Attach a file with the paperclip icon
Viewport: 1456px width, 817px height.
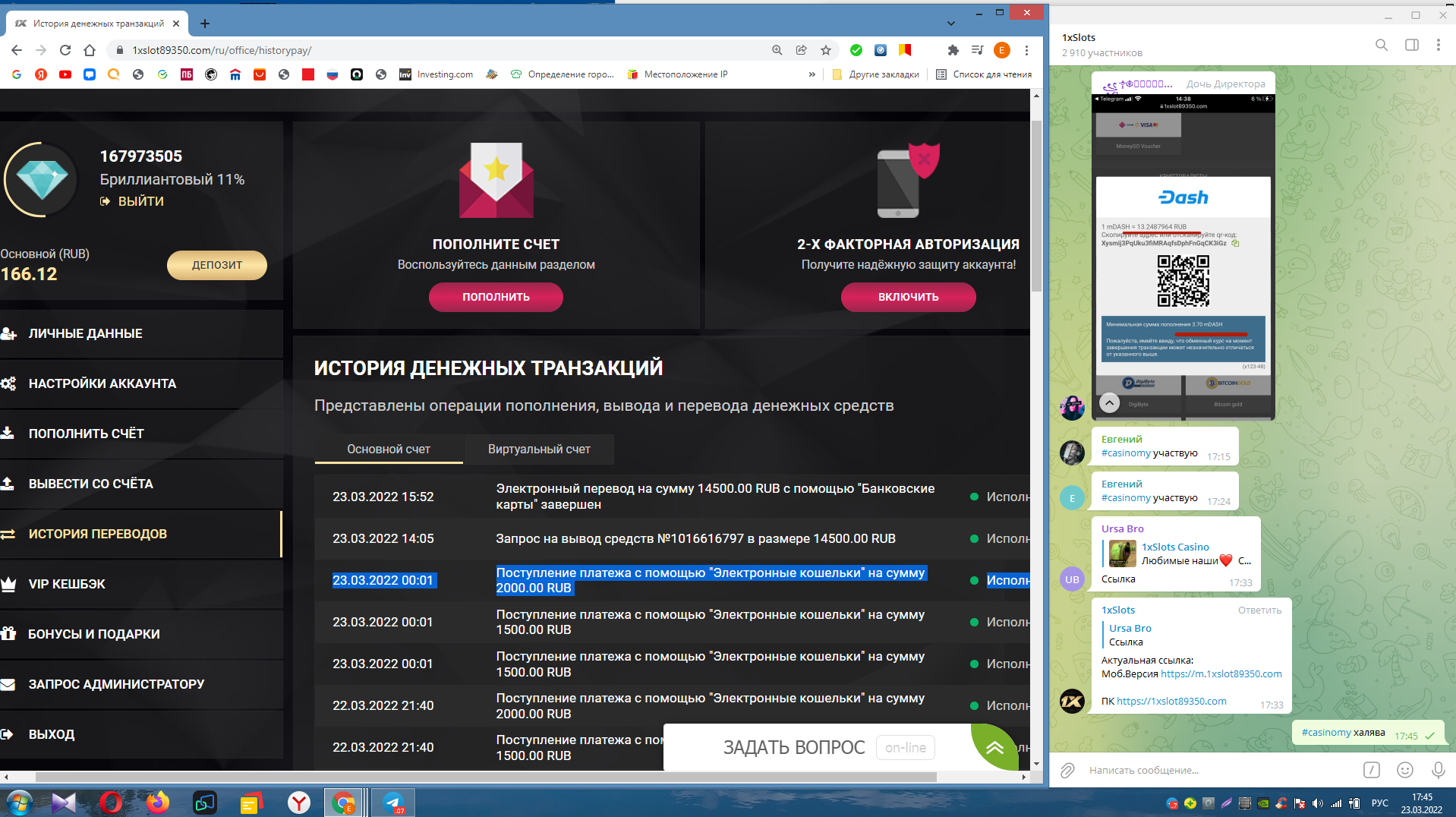click(1068, 770)
